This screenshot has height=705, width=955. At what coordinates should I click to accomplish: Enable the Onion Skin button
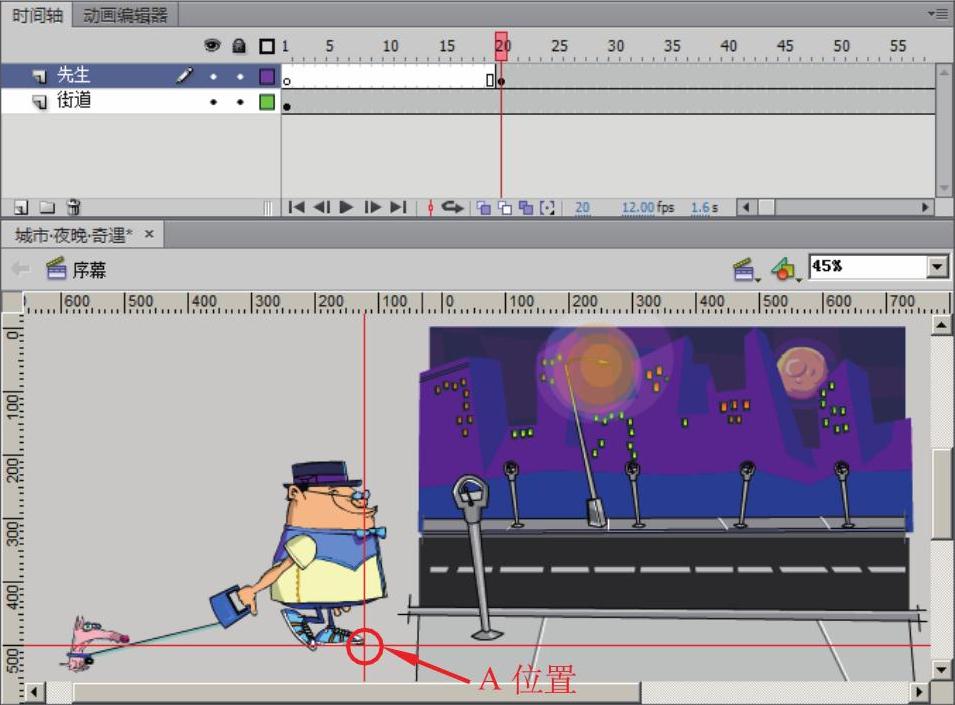click(x=484, y=207)
